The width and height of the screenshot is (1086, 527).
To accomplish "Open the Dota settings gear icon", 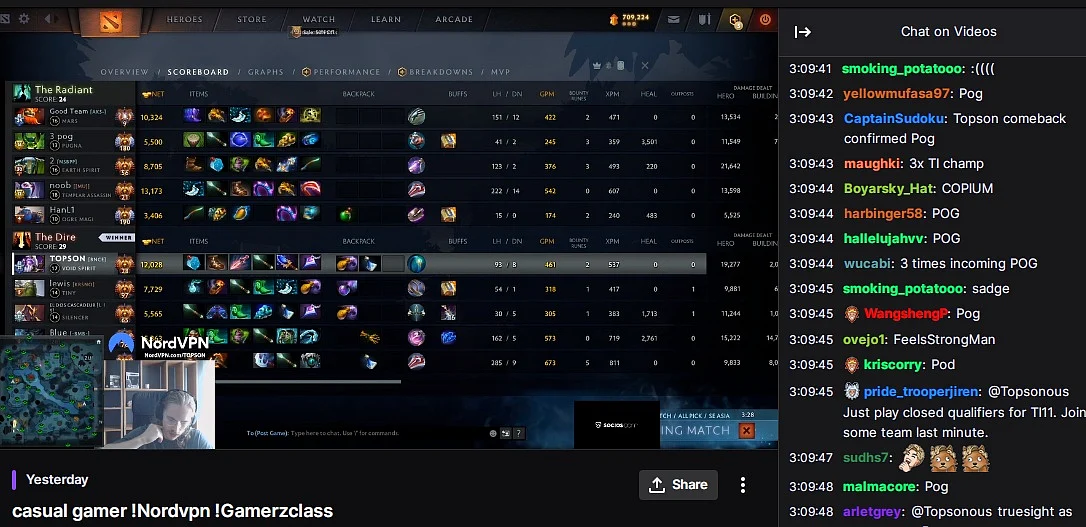I will [x=24, y=19].
